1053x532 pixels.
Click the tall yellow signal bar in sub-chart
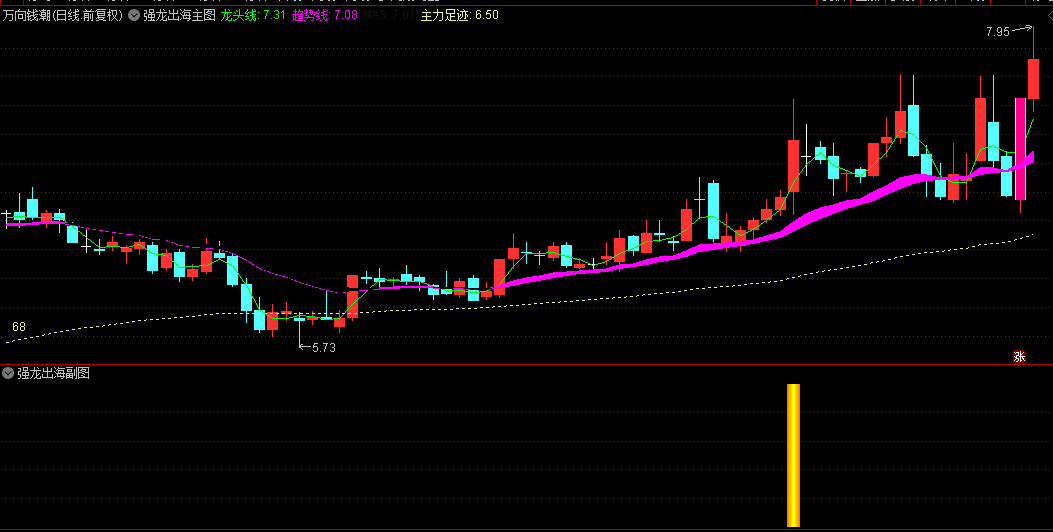click(x=793, y=455)
